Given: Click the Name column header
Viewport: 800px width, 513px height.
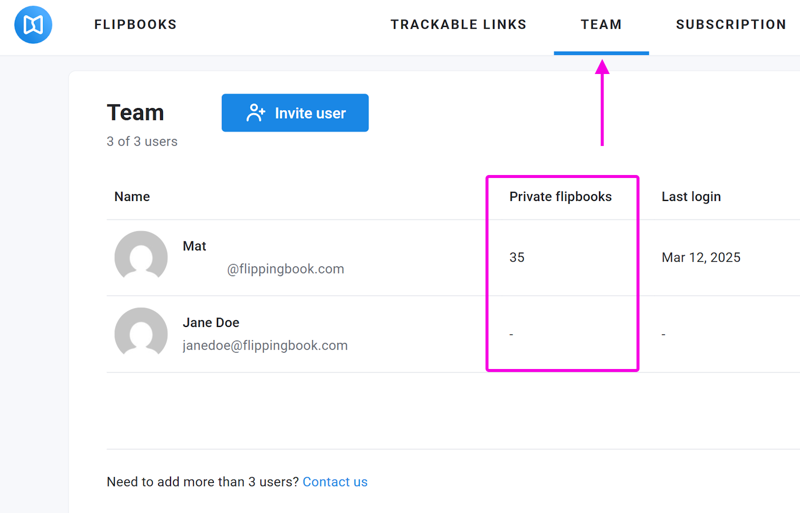Looking at the screenshot, I should [x=132, y=197].
